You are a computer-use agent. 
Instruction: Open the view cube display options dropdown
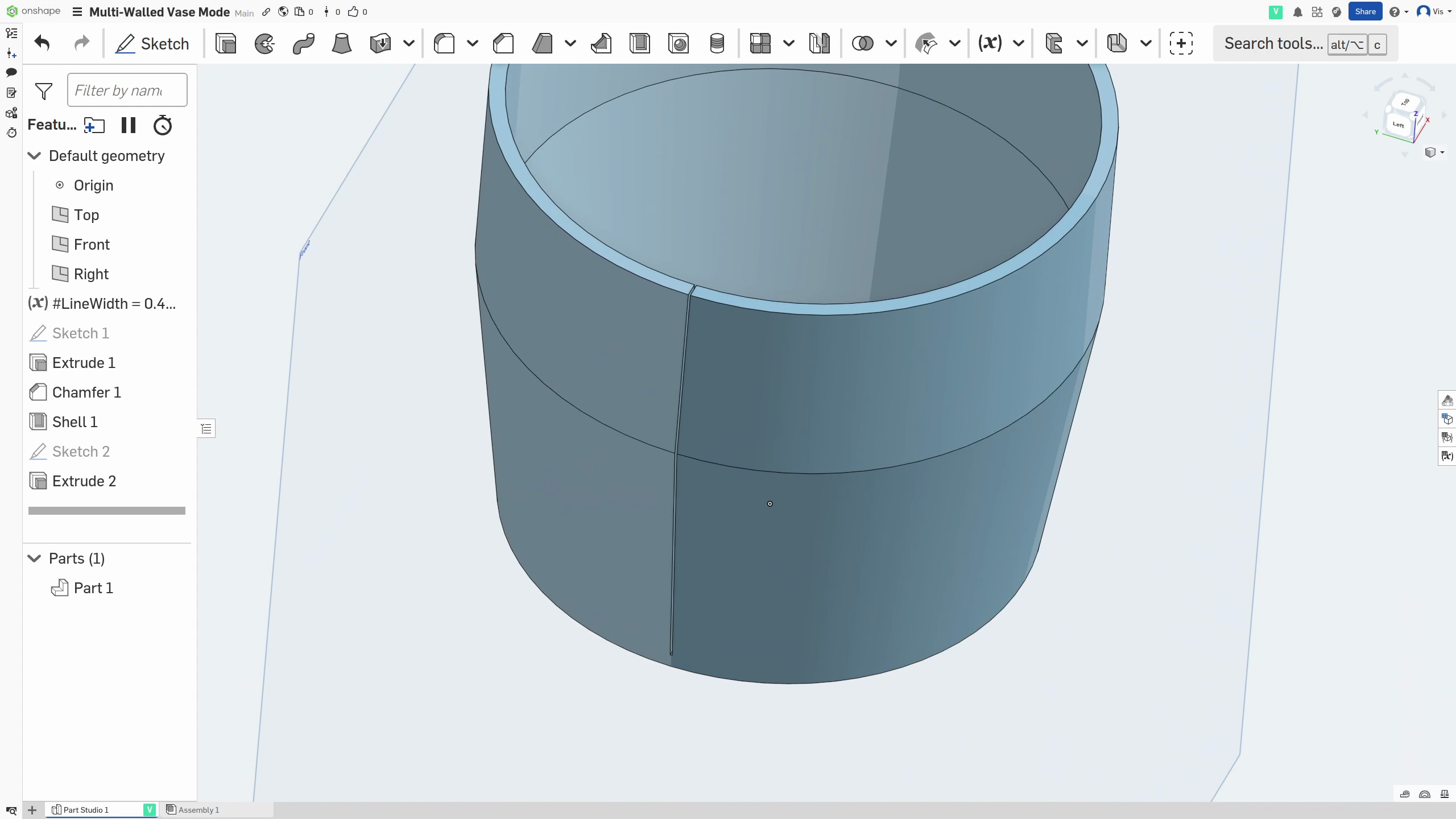click(1434, 152)
